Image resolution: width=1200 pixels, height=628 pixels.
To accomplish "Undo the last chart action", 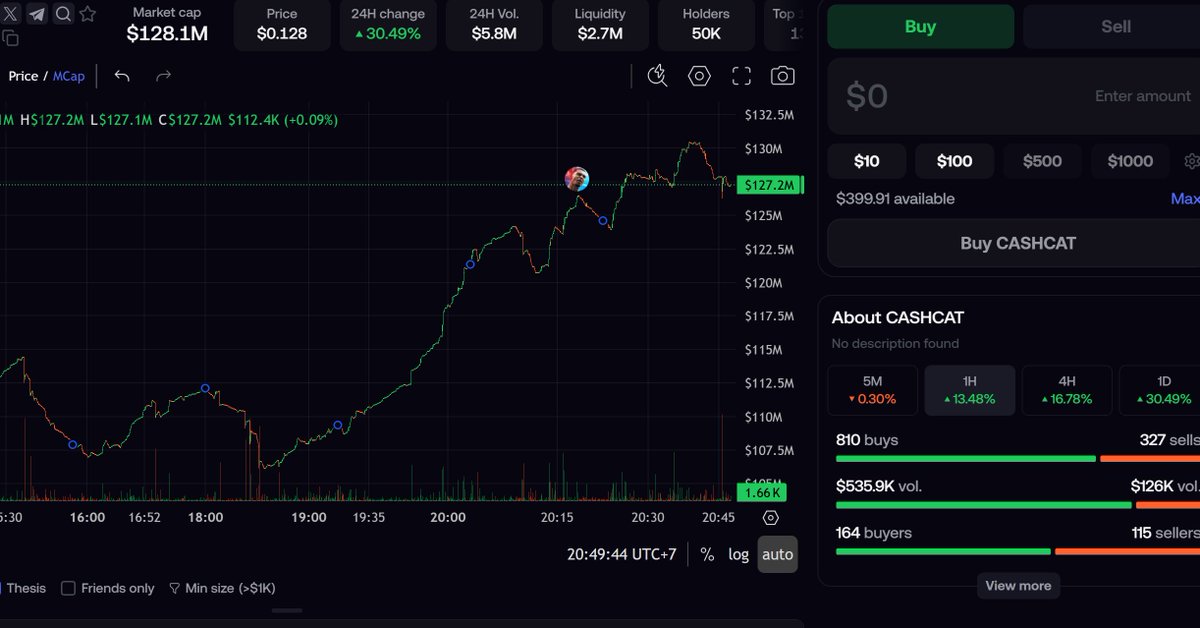I will (x=122, y=76).
